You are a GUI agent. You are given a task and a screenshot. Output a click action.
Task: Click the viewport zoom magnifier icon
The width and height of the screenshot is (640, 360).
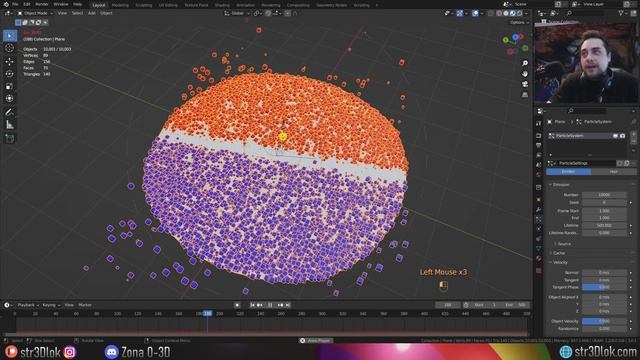525,63
